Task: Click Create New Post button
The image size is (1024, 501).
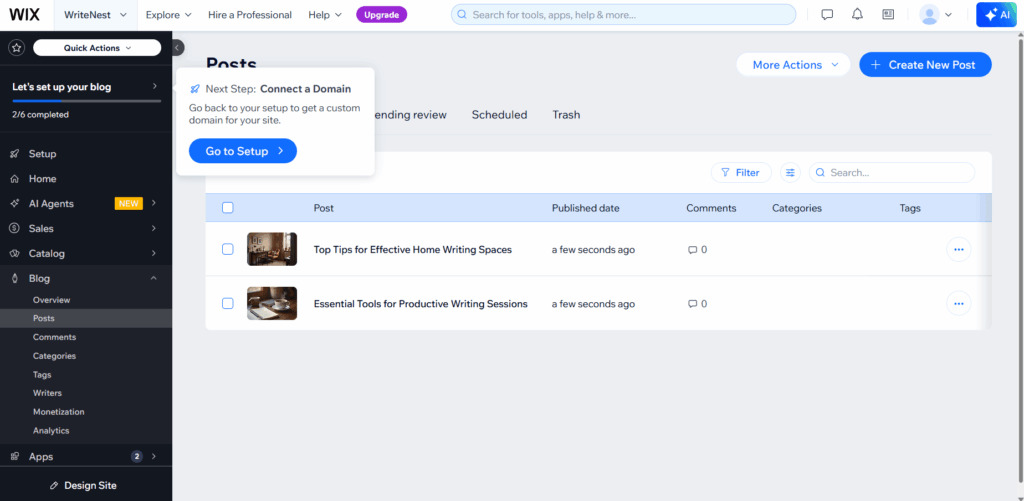Action: (x=925, y=65)
